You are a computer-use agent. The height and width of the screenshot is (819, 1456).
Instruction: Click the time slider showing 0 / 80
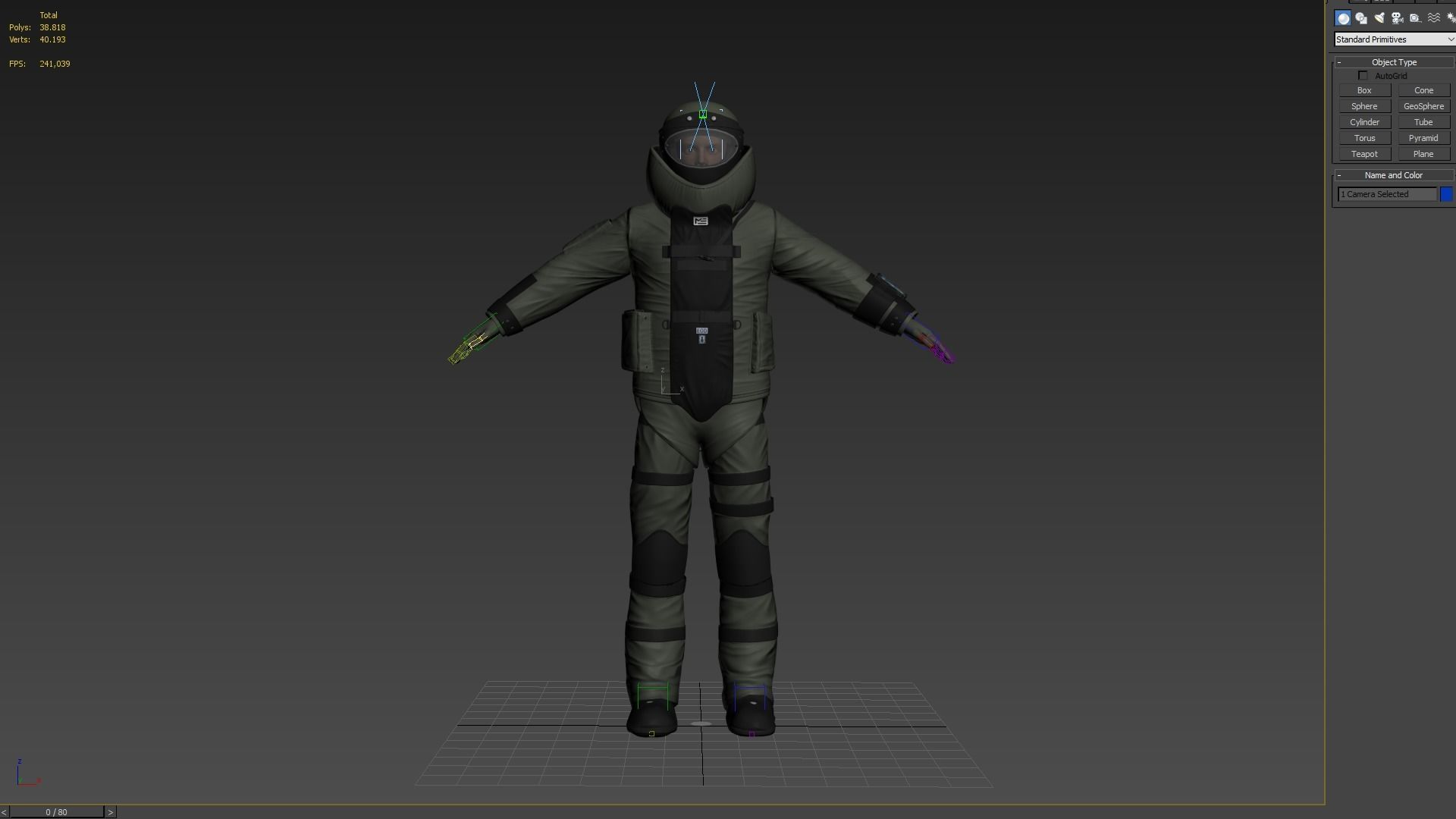point(57,812)
